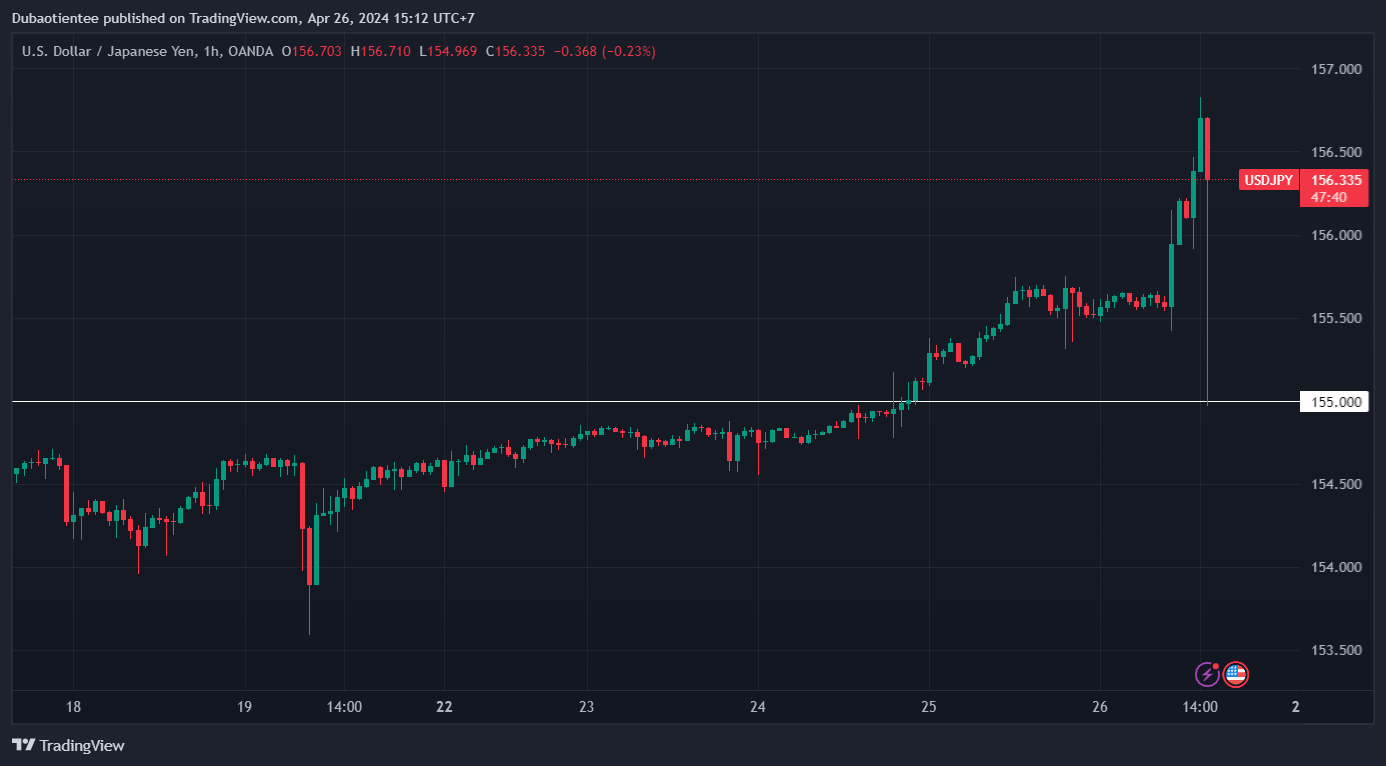
Task: Click the 153.500 price axis label
Action: point(1336,650)
